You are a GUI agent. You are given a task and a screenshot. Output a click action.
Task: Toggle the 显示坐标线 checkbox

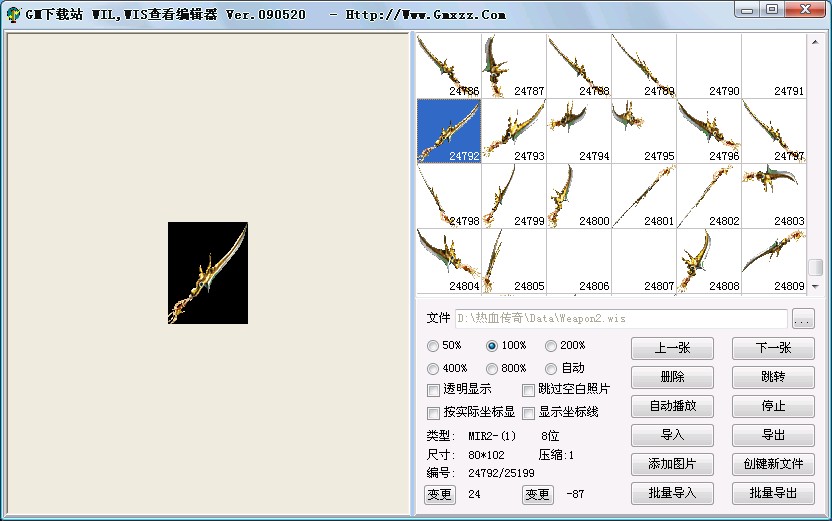(x=529, y=413)
